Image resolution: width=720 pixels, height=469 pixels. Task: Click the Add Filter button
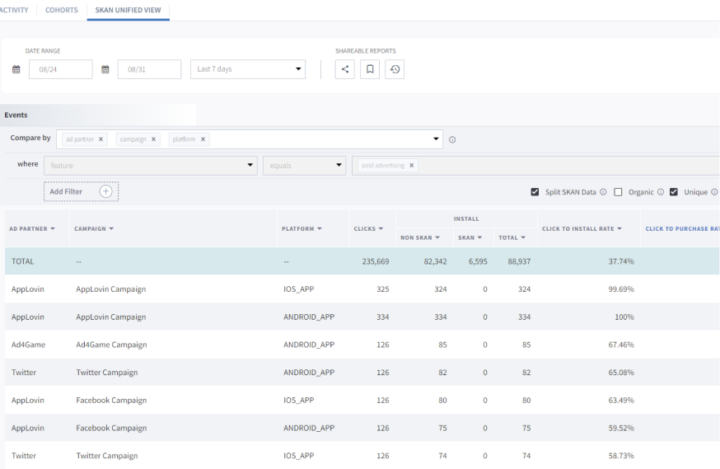tap(81, 191)
